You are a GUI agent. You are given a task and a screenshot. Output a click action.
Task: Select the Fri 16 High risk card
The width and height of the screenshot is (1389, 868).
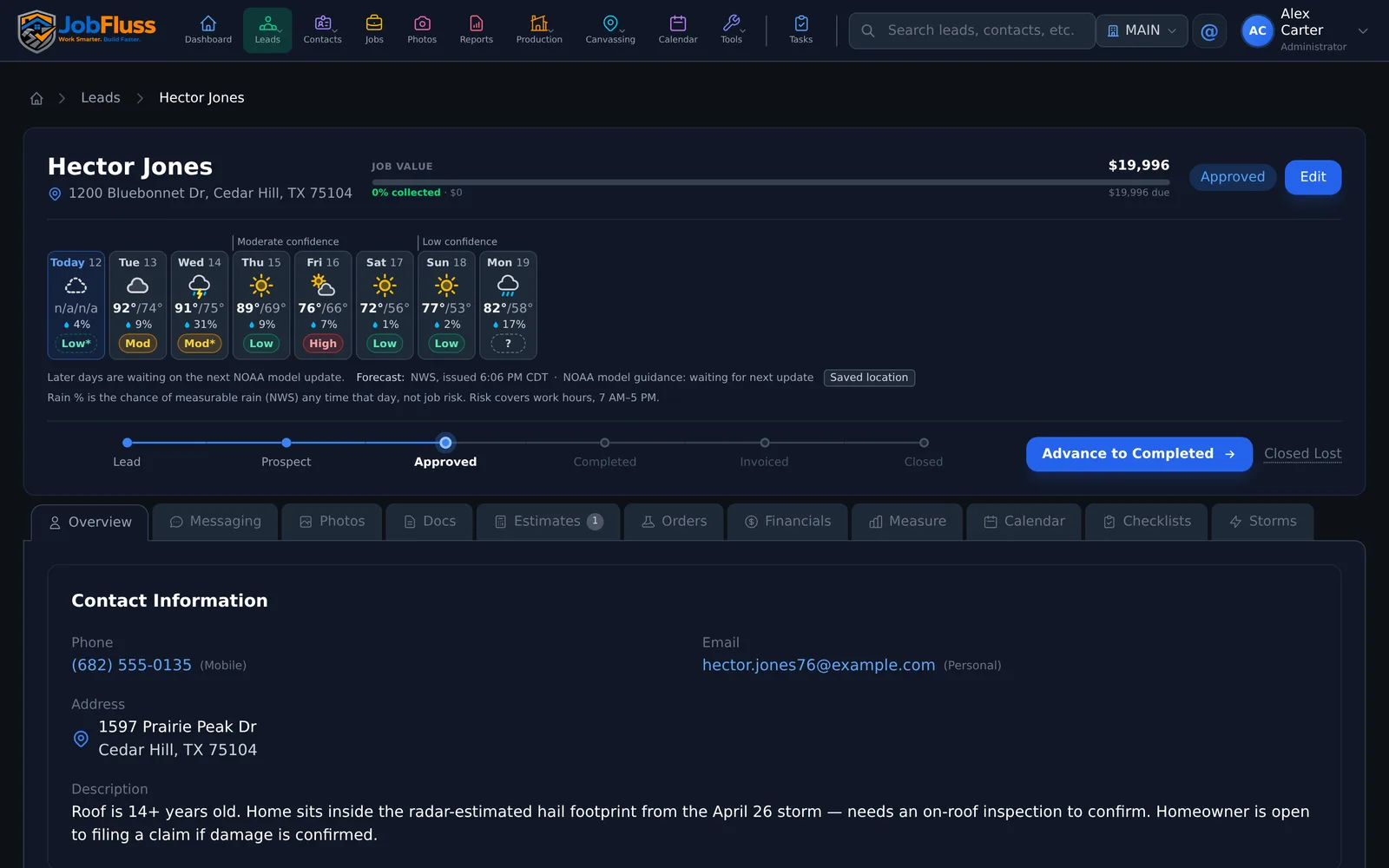coord(323,305)
